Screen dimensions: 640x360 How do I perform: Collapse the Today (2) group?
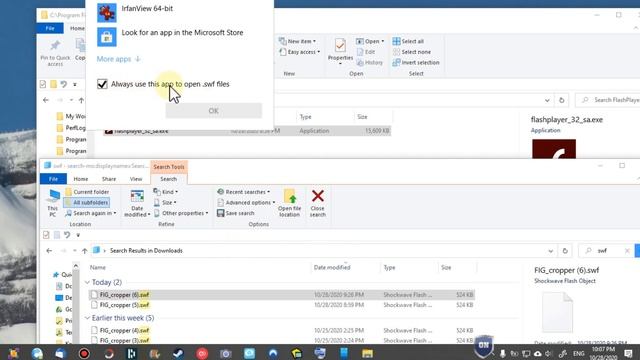(87, 282)
